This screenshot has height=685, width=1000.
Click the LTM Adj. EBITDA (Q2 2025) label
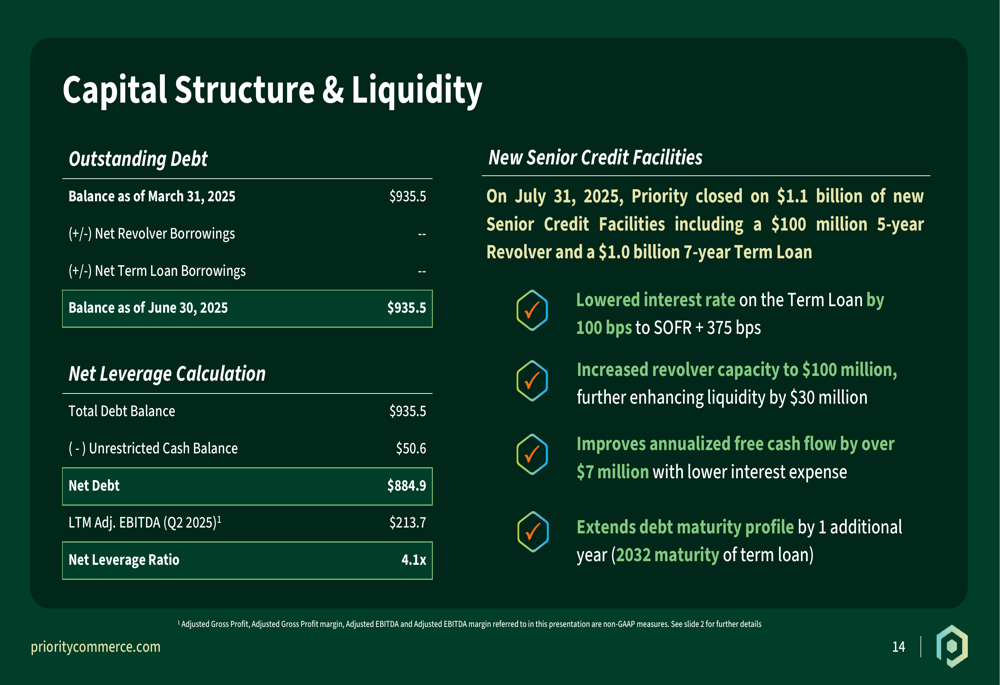coord(145,523)
